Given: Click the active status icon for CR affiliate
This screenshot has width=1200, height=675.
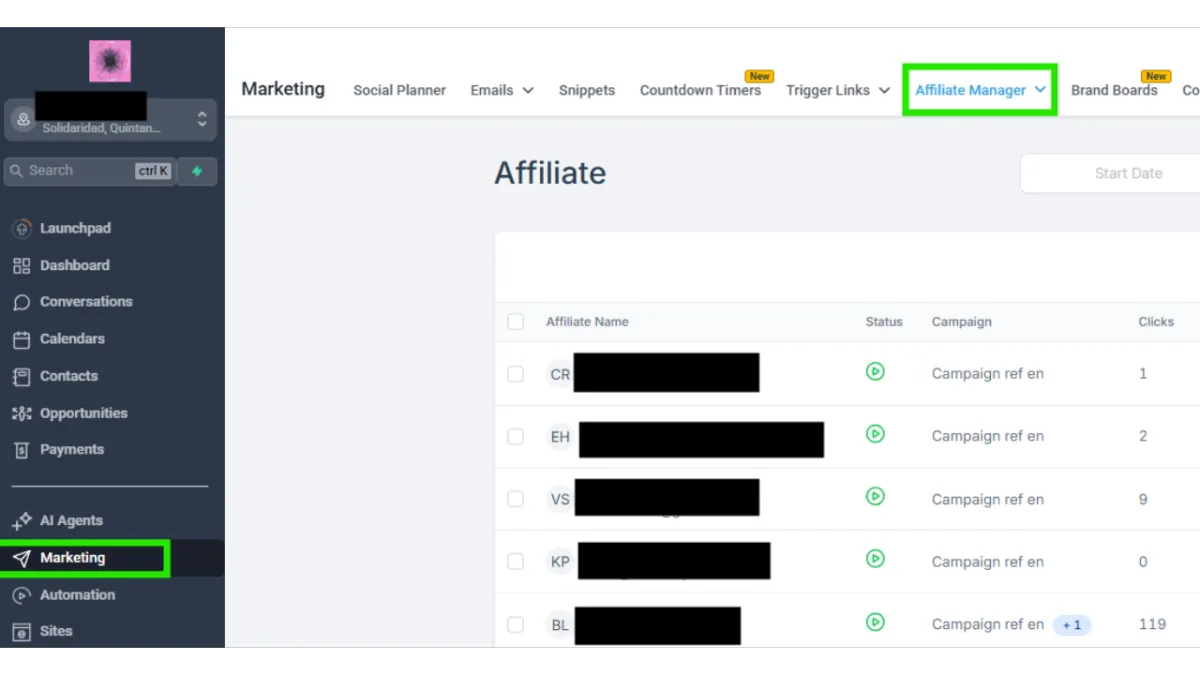Looking at the screenshot, I should pyautogui.click(x=875, y=372).
